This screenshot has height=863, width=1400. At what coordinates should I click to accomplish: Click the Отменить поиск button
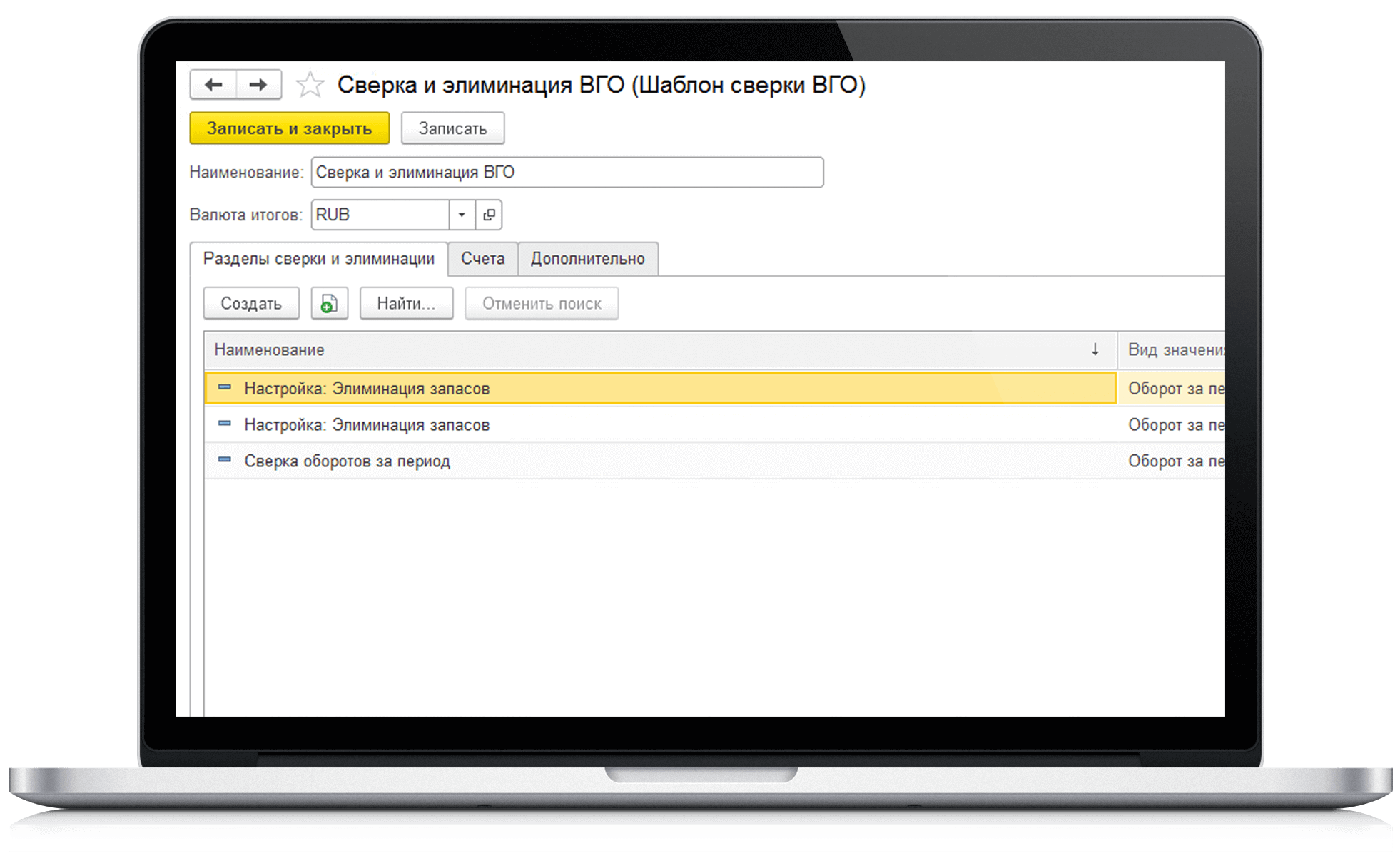pyautogui.click(x=542, y=304)
